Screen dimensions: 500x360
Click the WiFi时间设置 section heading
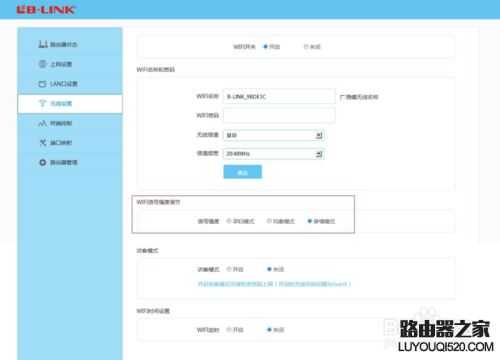tap(153, 311)
